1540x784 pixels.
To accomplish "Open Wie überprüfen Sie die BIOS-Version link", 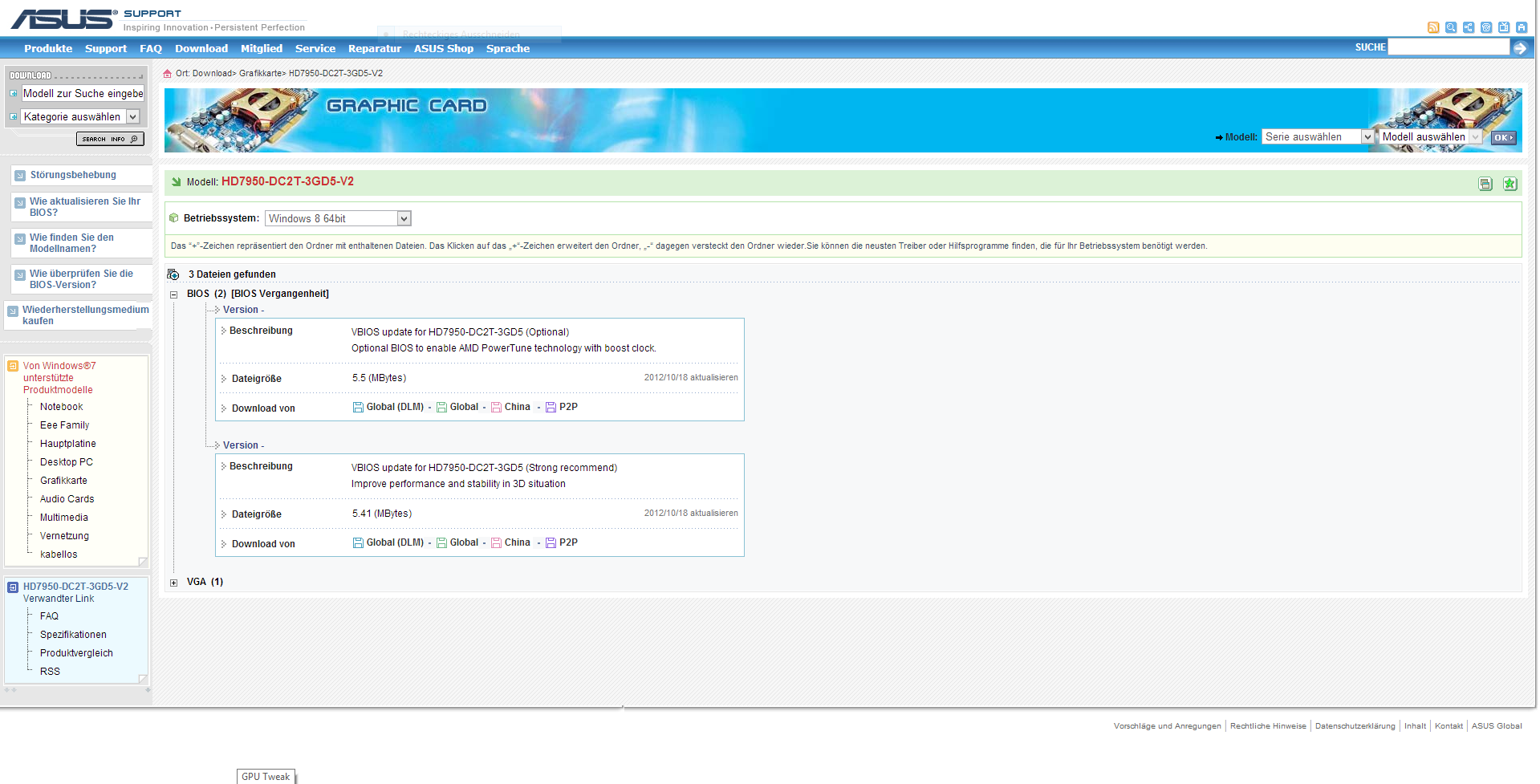I will [81, 279].
